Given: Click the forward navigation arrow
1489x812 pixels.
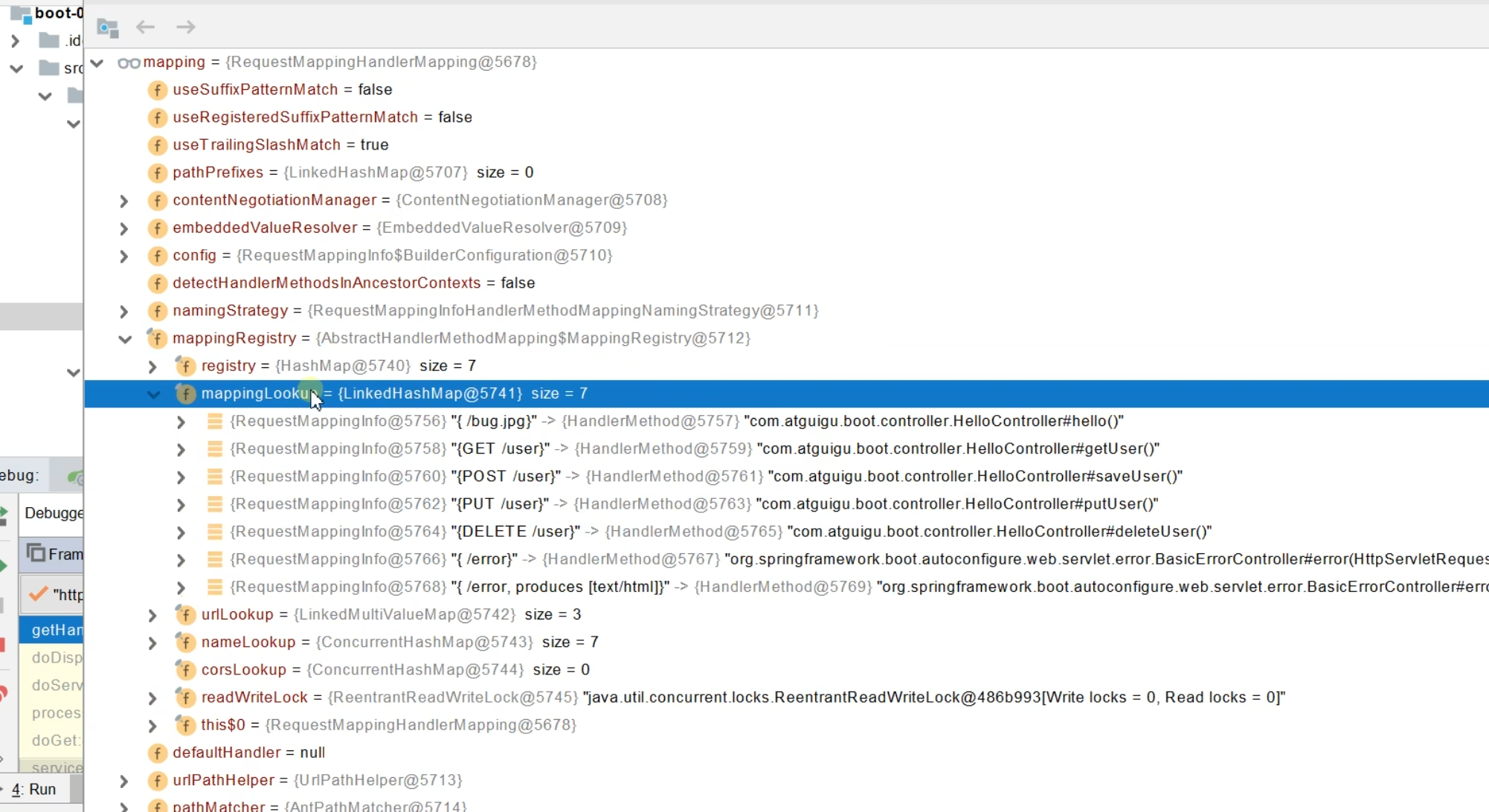Looking at the screenshot, I should pyautogui.click(x=186, y=27).
